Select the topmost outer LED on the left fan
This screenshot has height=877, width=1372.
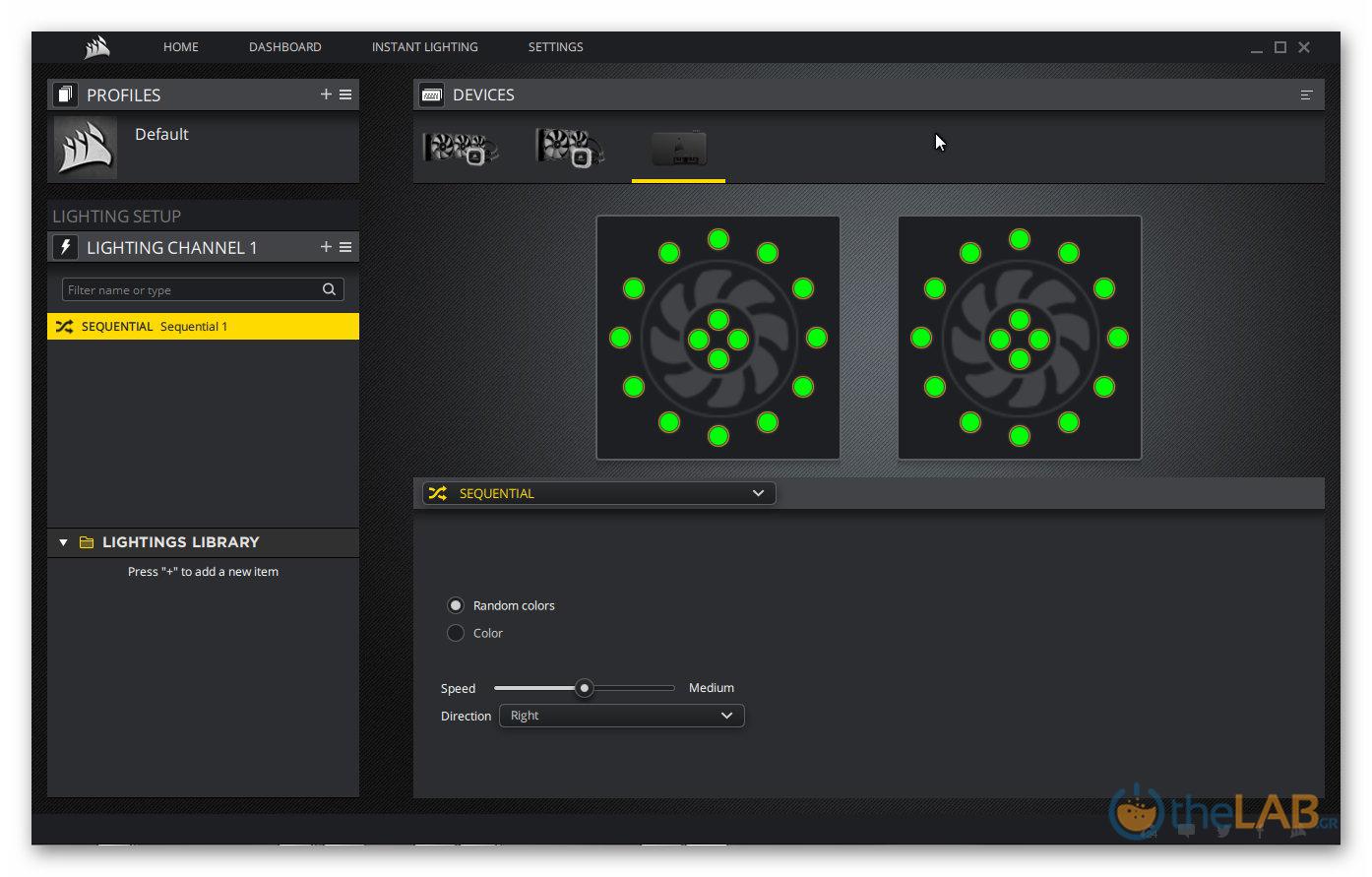click(718, 239)
